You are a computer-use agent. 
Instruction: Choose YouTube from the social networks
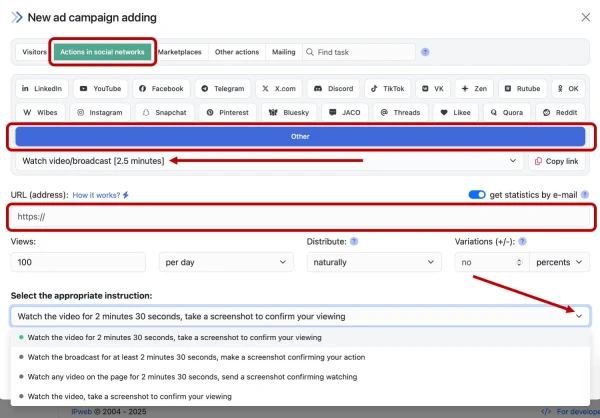click(100, 89)
